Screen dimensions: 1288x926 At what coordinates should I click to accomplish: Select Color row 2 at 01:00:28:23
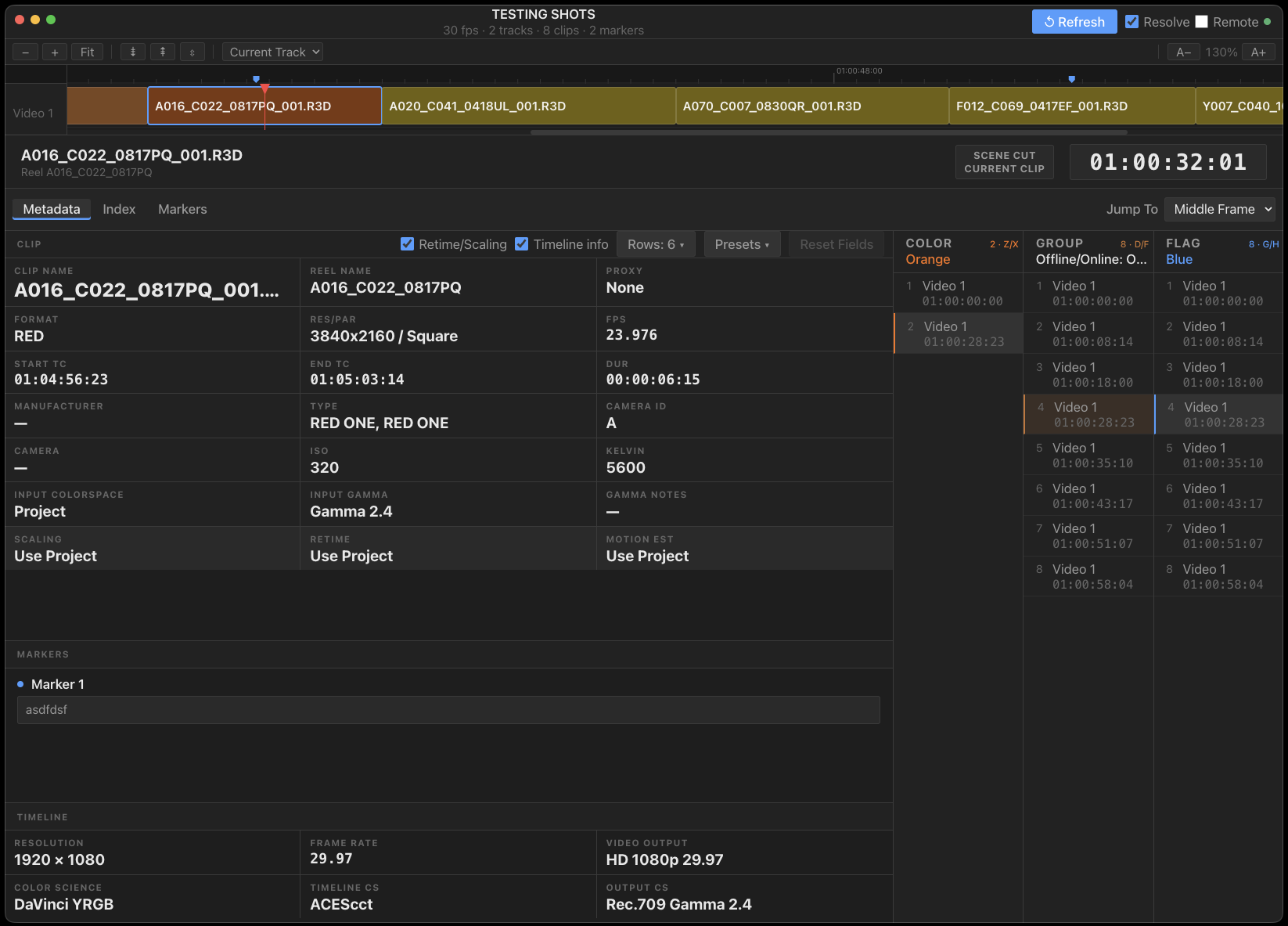(959, 333)
